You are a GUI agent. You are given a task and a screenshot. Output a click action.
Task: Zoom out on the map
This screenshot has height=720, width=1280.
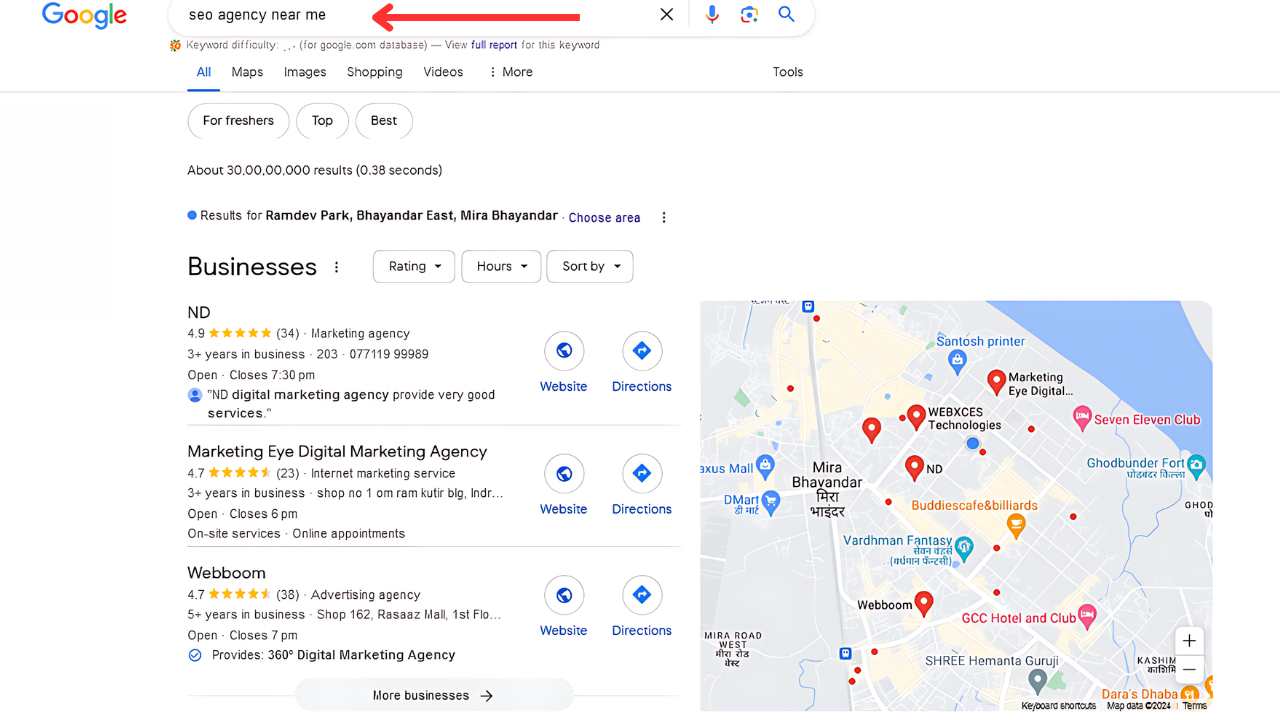[1189, 670]
